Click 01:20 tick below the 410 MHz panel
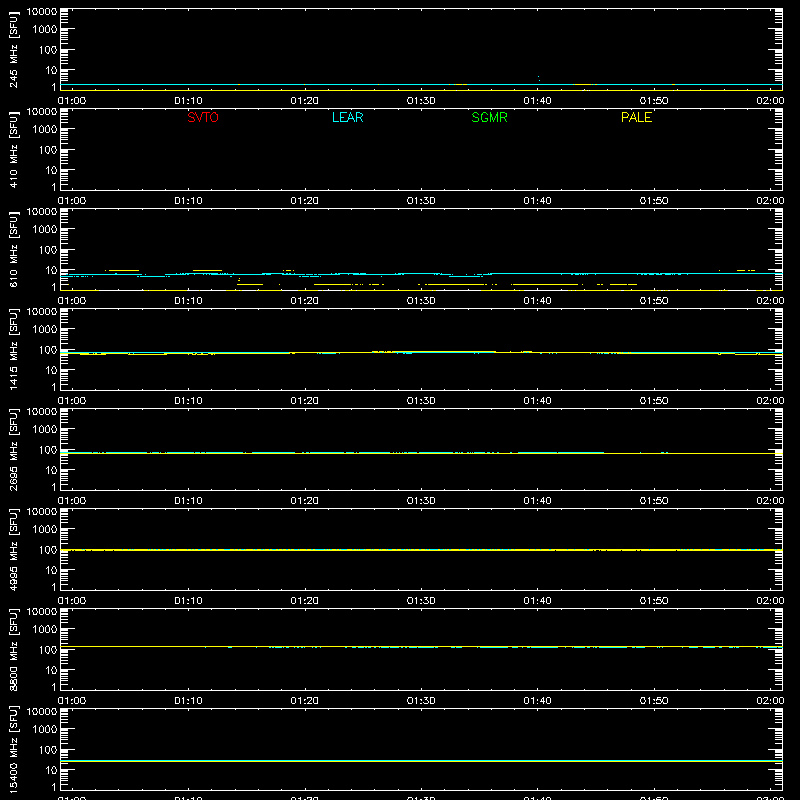Image resolution: width=800 pixels, height=800 pixels. [305, 201]
